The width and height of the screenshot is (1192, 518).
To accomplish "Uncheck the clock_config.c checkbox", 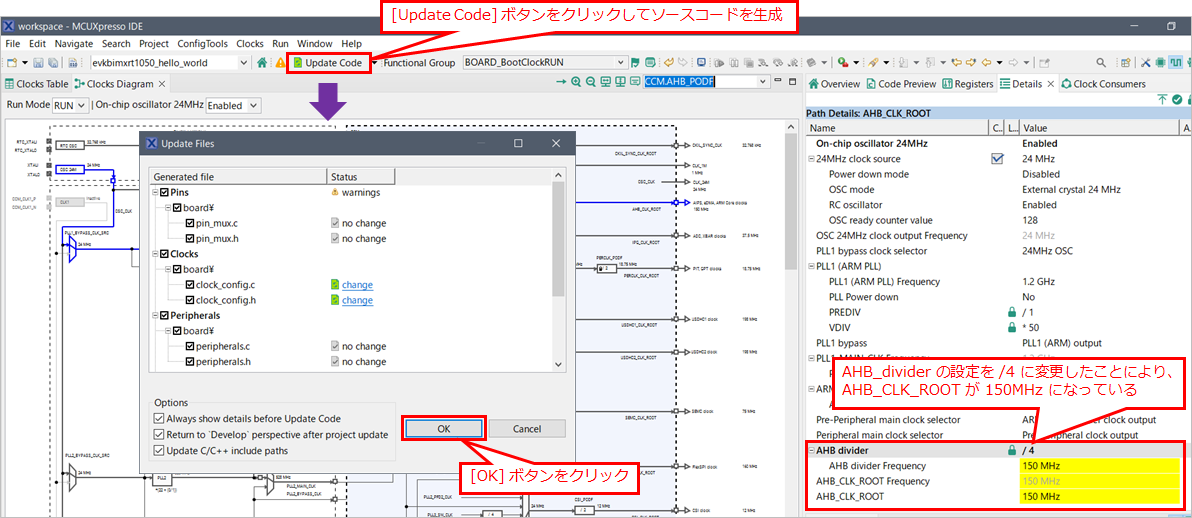I will 190,285.
